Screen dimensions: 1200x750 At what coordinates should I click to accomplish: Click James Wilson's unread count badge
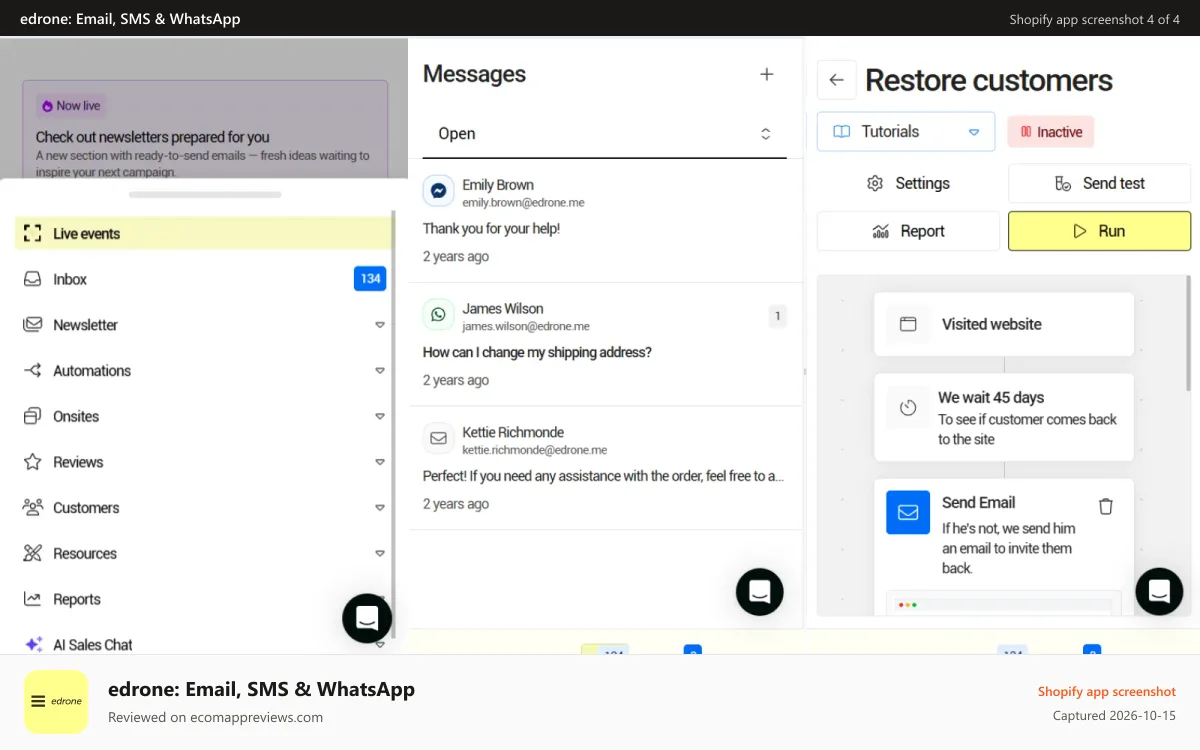point(778,316)
